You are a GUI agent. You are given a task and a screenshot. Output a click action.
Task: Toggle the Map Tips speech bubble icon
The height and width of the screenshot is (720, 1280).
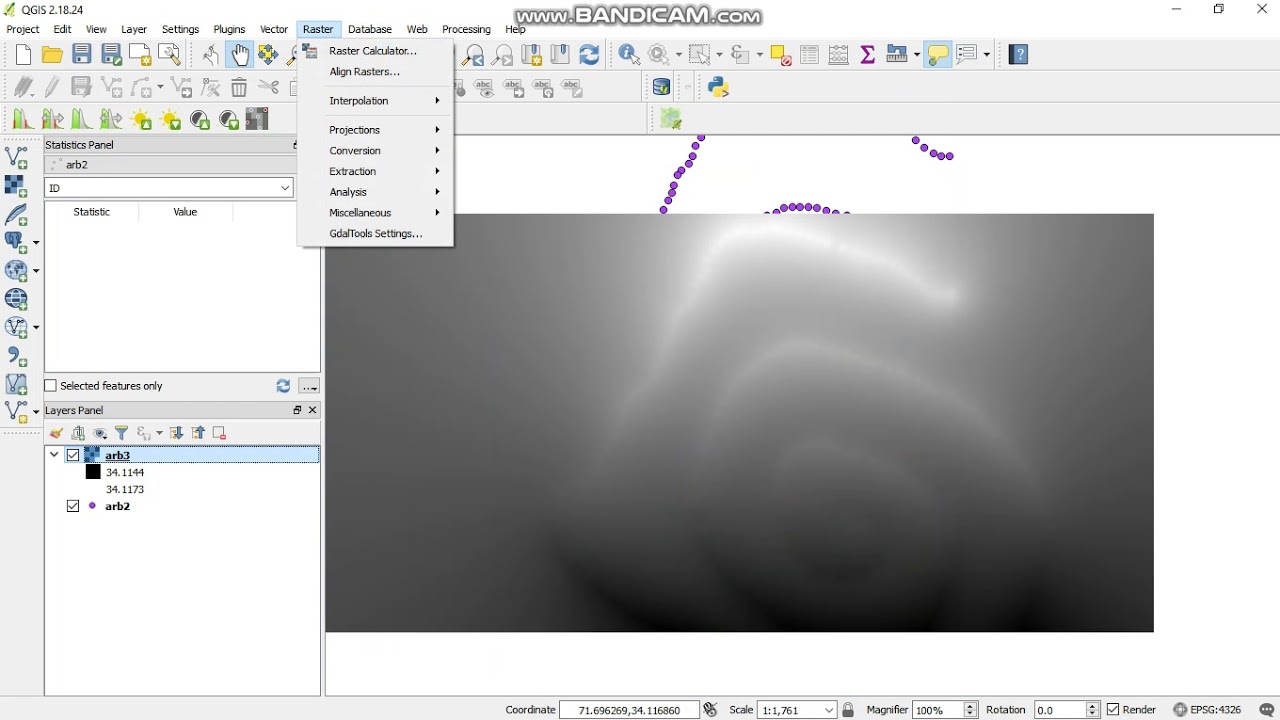pos(938,55)
